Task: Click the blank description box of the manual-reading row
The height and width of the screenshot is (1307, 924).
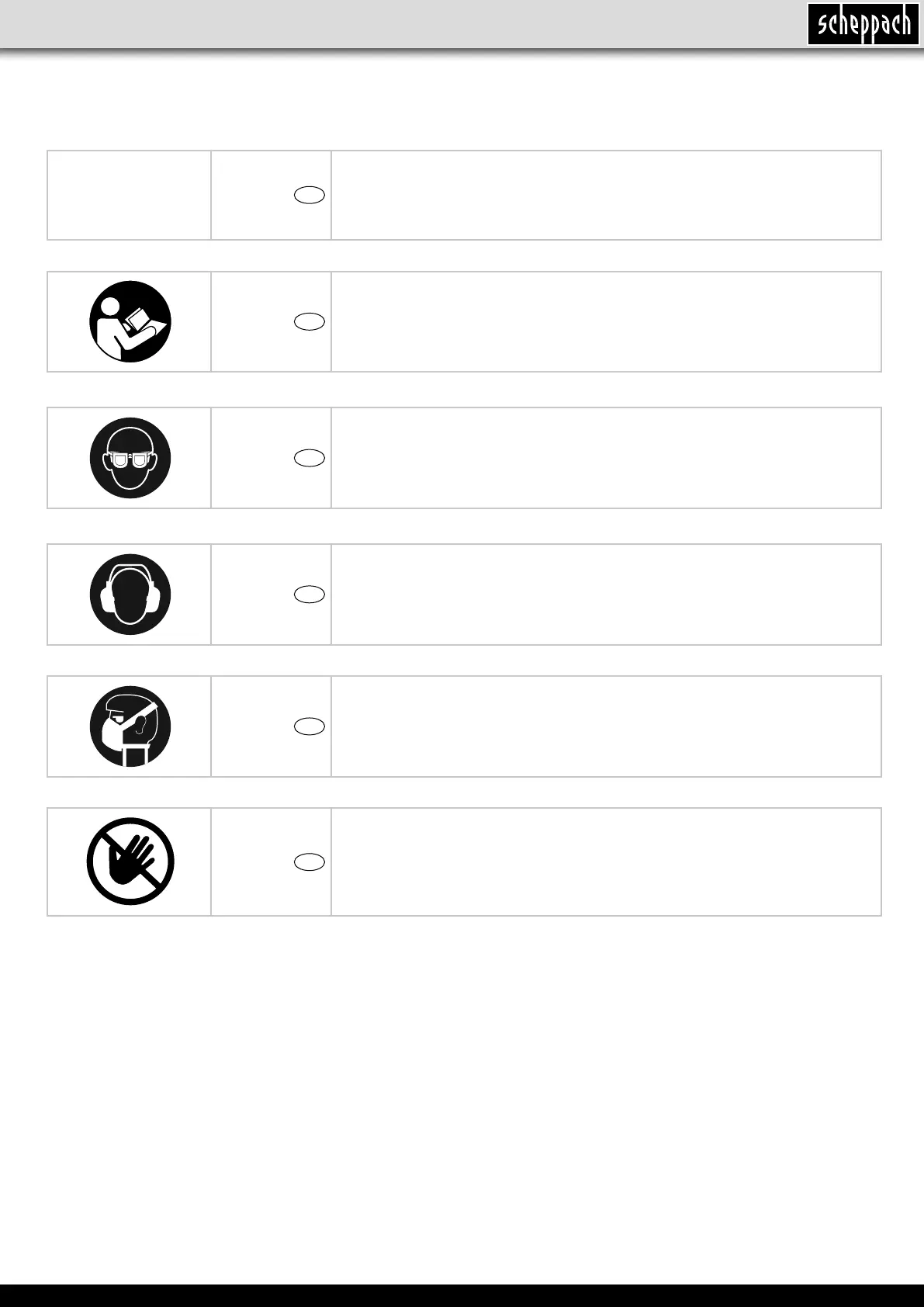Action: [607, 321]
